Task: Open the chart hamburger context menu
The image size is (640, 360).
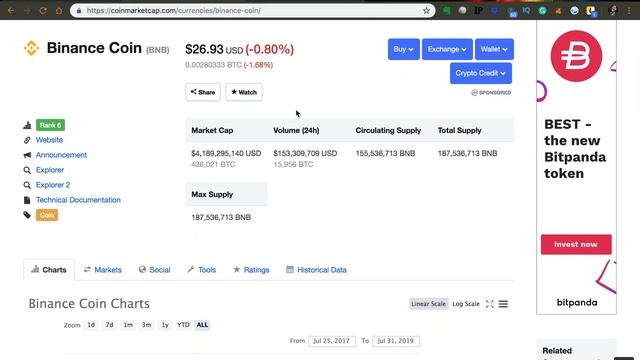Action: coord(503,304)
